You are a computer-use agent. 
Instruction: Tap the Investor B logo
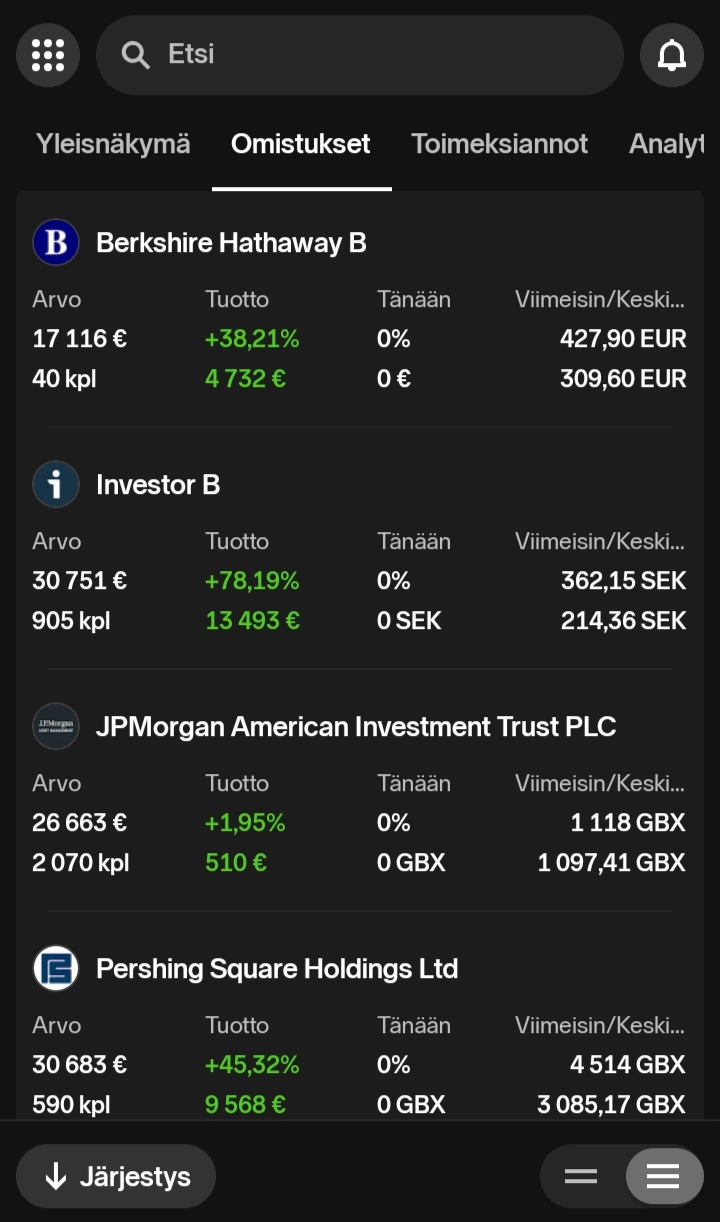click(x=56, y=484)
